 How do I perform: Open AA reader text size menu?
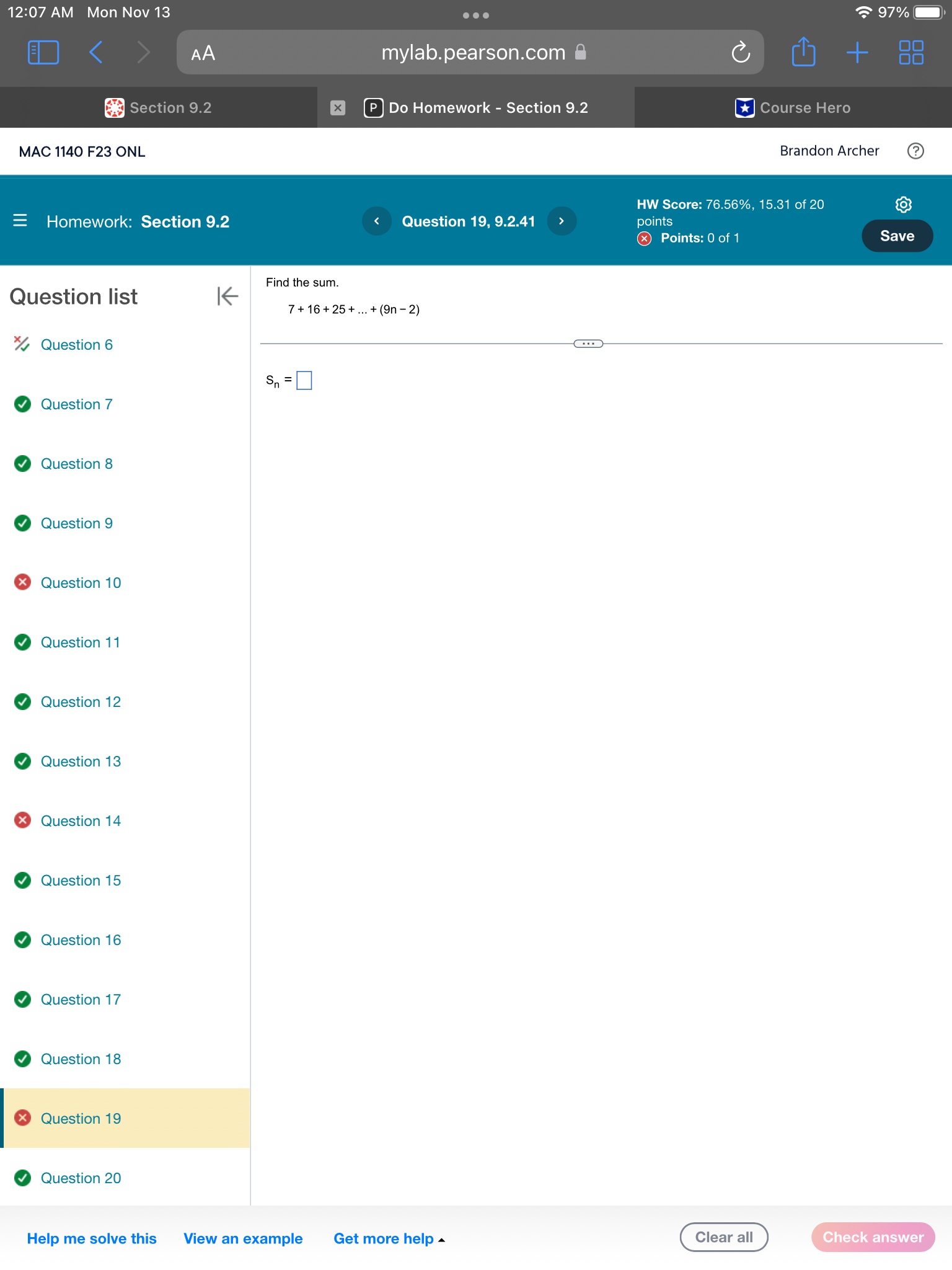pyautogui.click(x=203, y=53)
